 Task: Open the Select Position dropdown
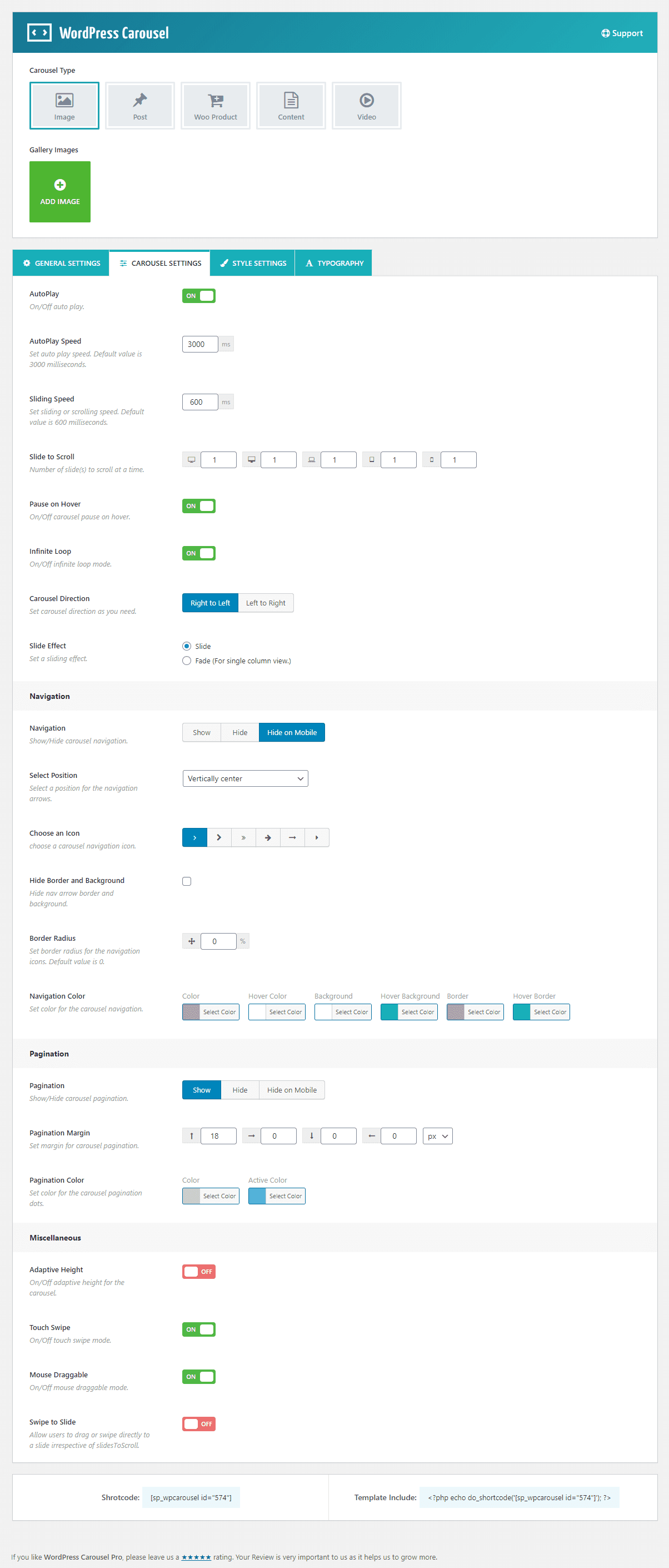click(x=245, y=778)
